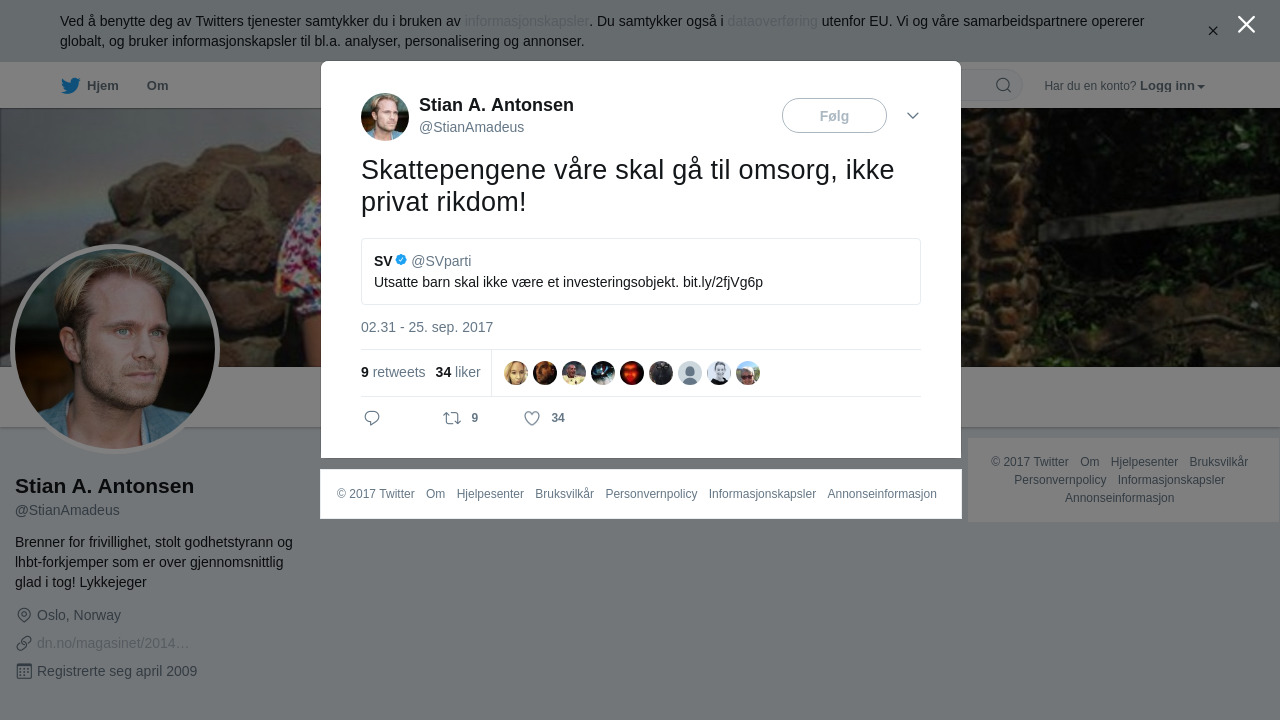Click first liker avatar thumbnail
This screenshot has width=1280, height=720.
(x=516, y=373)
